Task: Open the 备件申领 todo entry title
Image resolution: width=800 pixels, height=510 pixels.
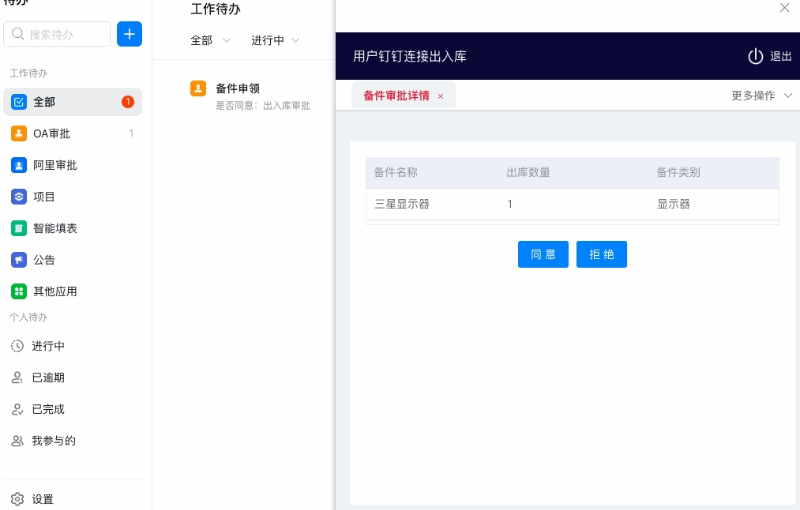Action: [x=238, y=88]
